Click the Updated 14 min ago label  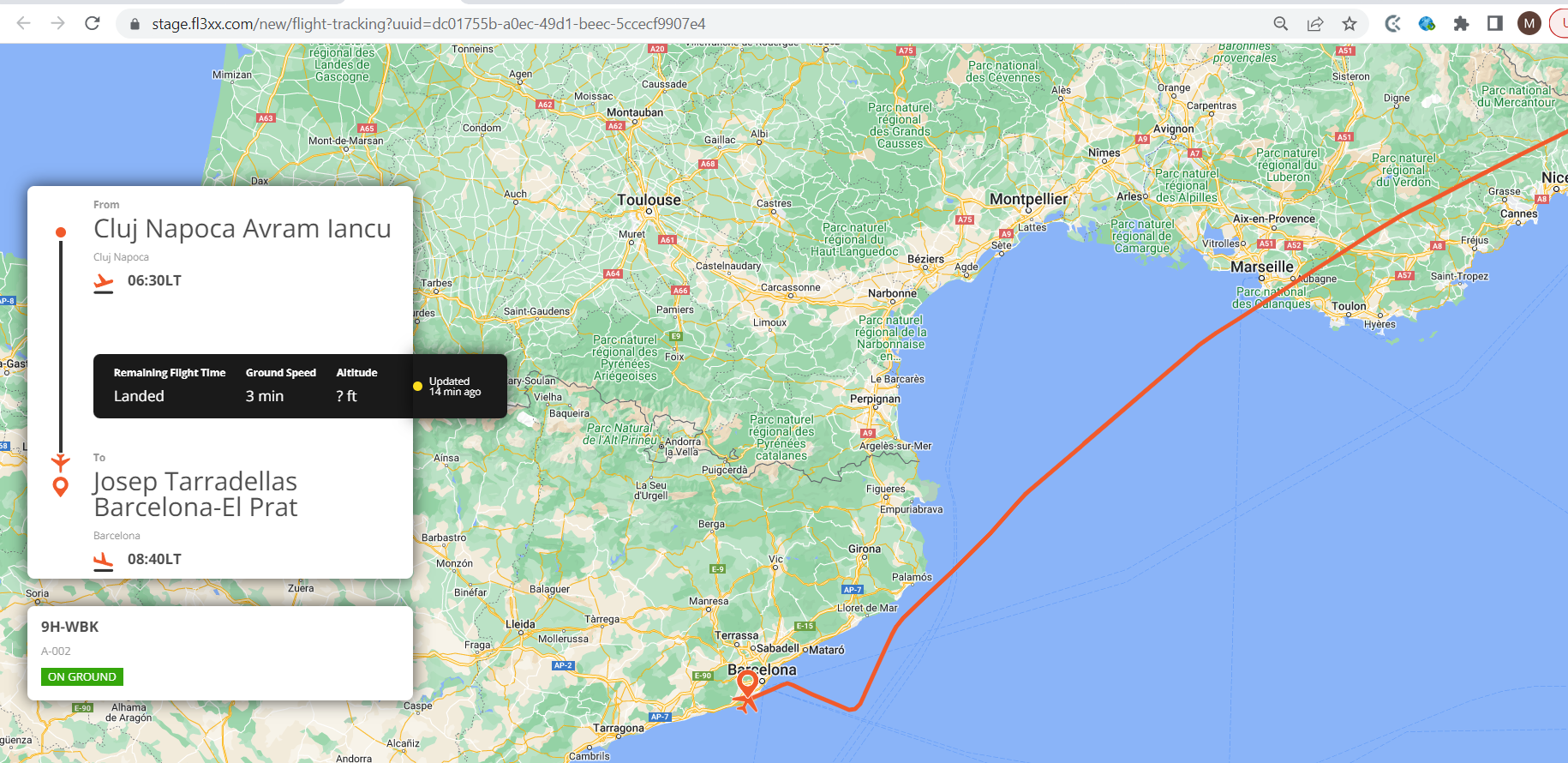click(455, 387)
